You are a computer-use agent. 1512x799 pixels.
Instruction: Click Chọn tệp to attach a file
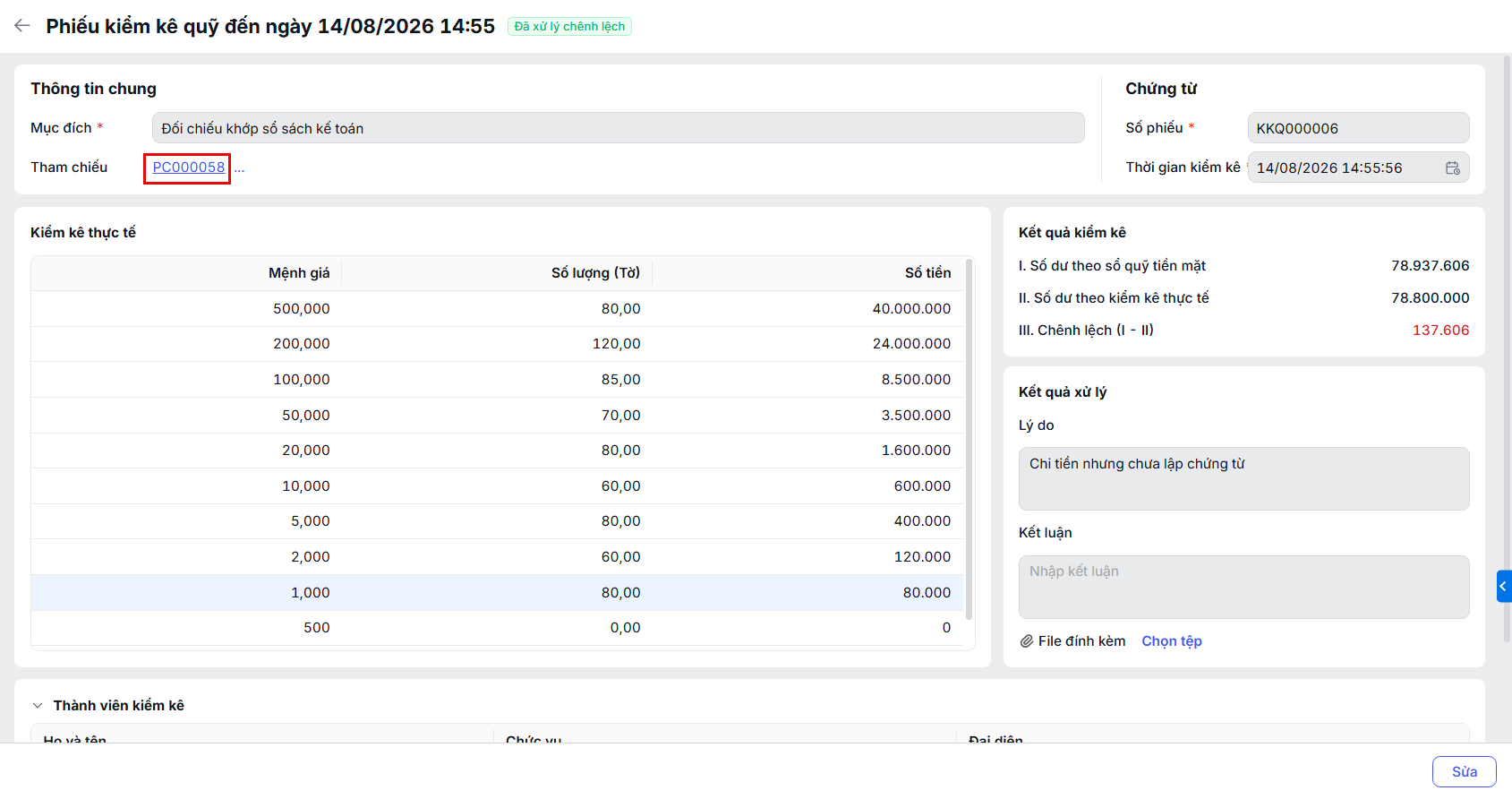pyautogui.click(x=1172, y=641)
